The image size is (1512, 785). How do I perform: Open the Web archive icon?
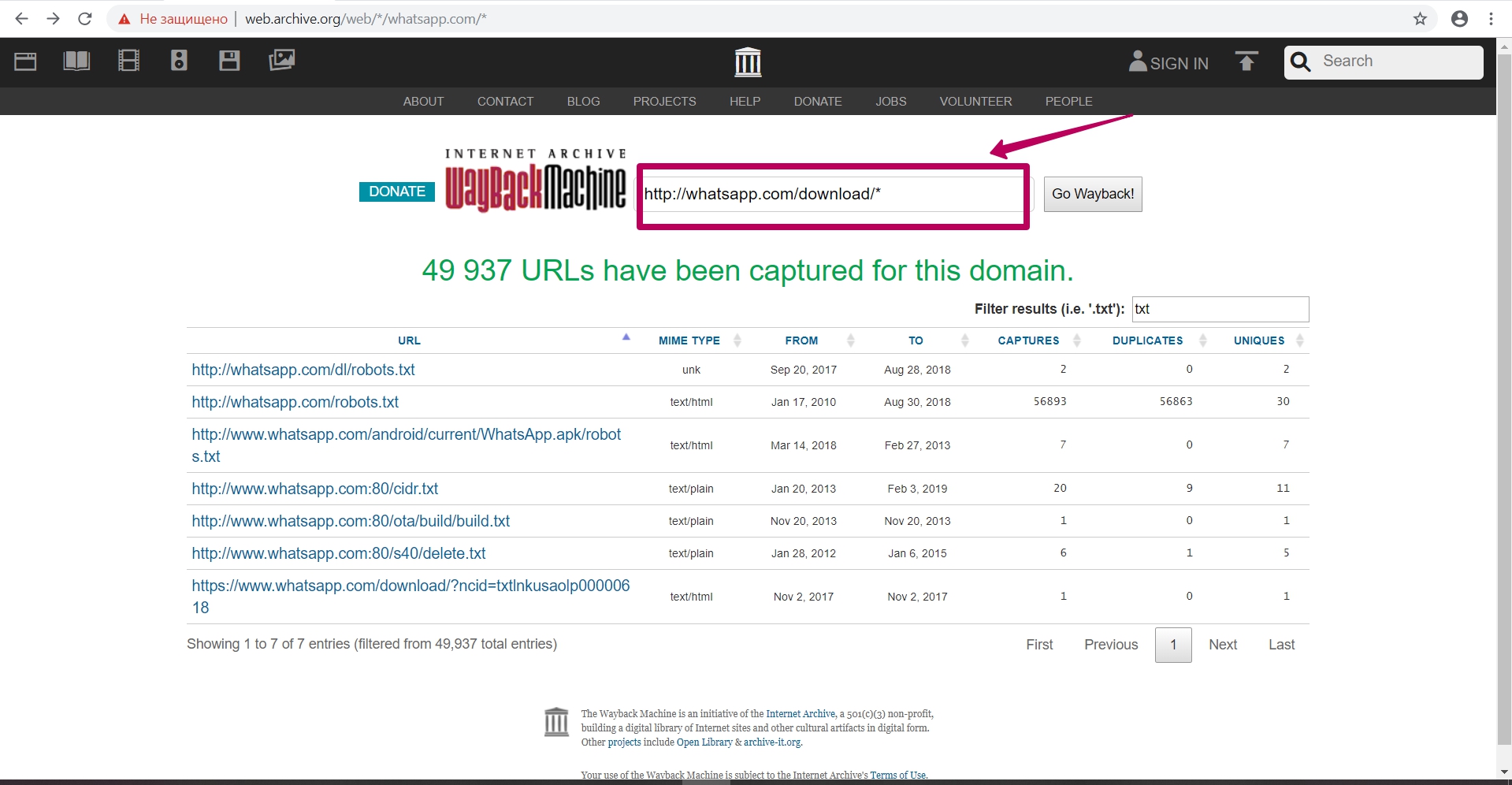(25, 61)
